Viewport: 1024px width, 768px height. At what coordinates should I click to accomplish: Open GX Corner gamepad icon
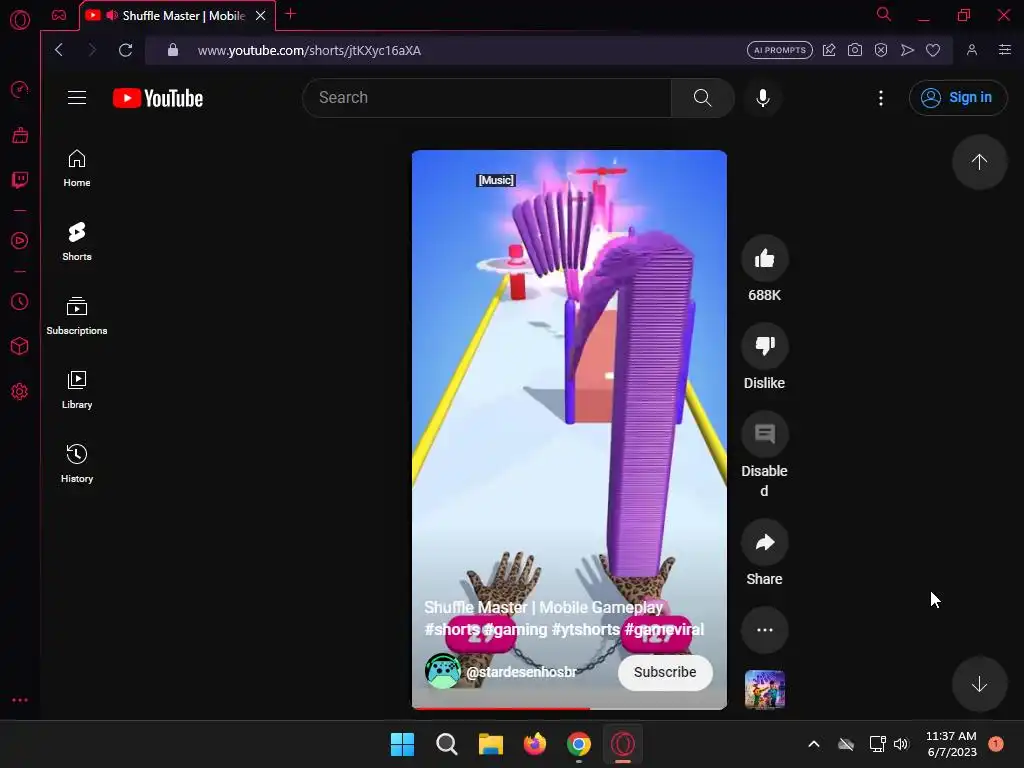click(59, 15)
